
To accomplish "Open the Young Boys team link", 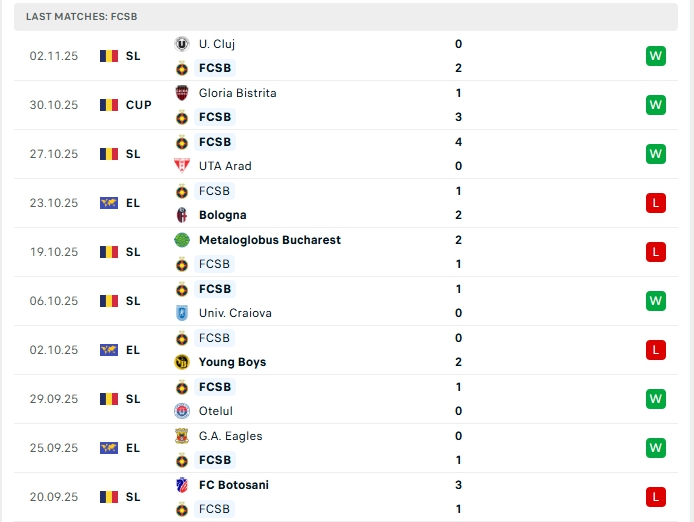I will (232, 362).
